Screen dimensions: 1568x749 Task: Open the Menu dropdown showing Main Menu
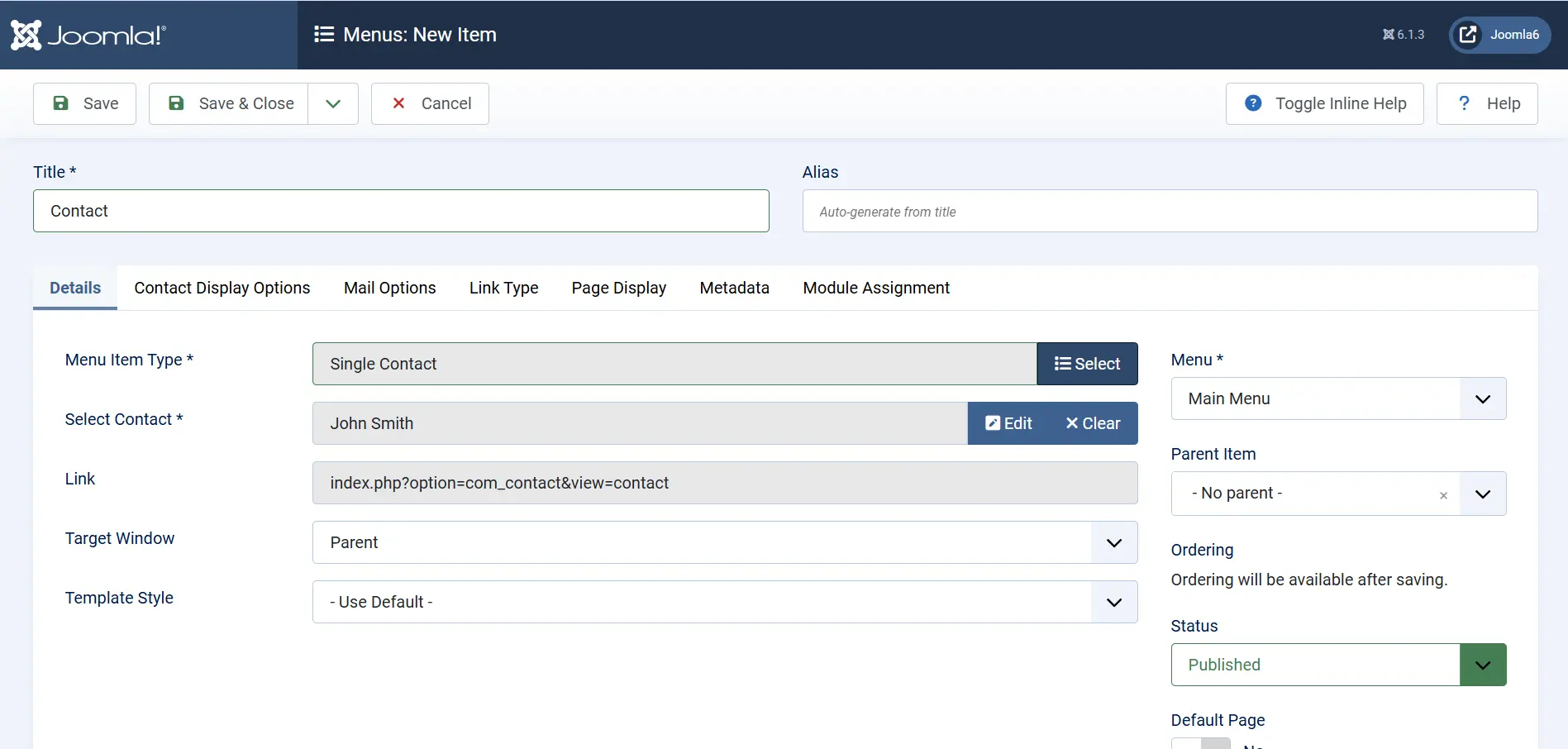click(1338, 398)
